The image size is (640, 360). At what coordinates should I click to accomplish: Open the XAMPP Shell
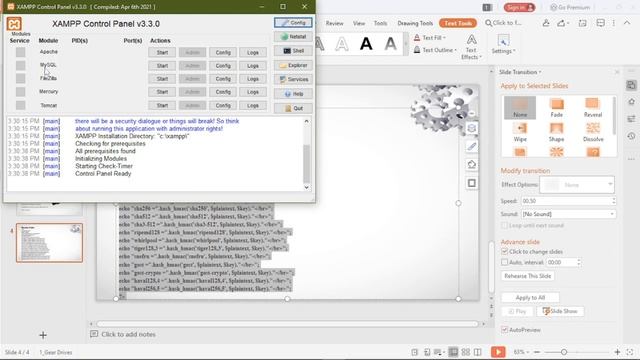(x=293, y=51)
